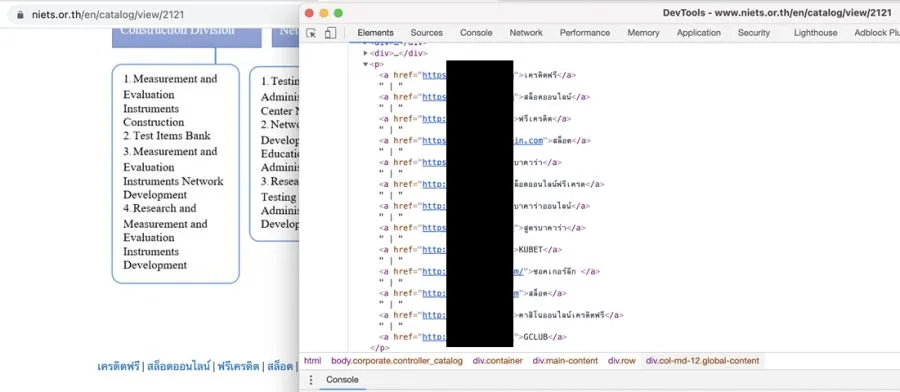Viewport: 900px width, 392px height.
Task: Open the Lighthouse tab
Action: pyautogui.click(x=815, y=33)
